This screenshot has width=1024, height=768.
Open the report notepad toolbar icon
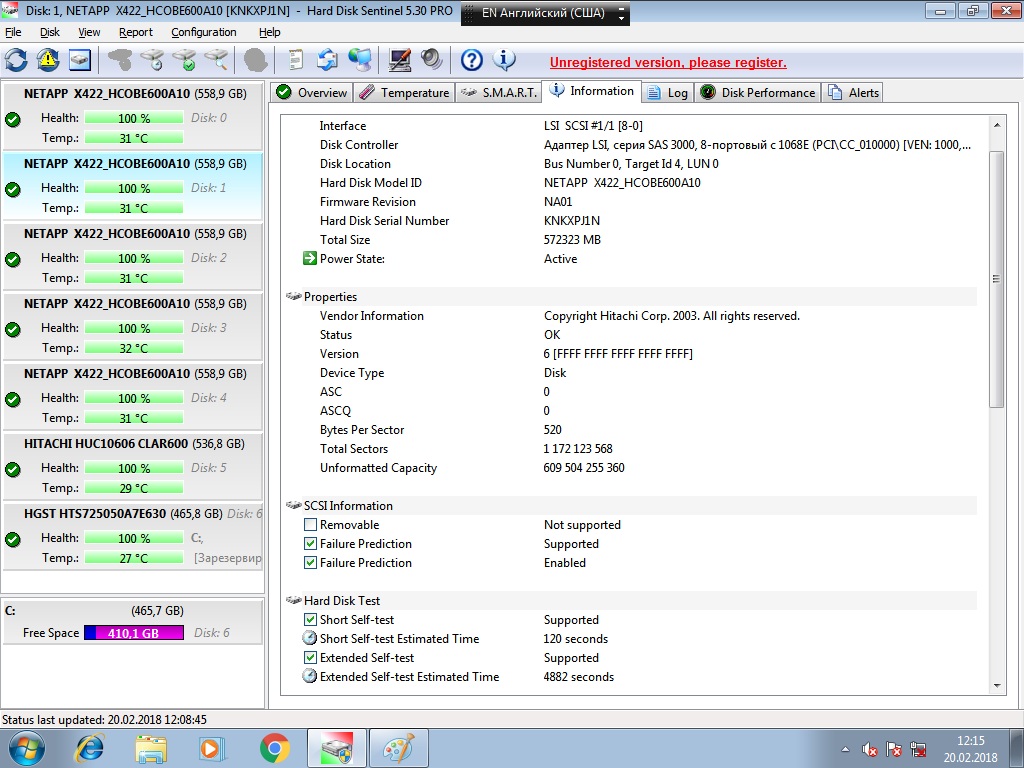pyautogui.click(x=296, y=60)
